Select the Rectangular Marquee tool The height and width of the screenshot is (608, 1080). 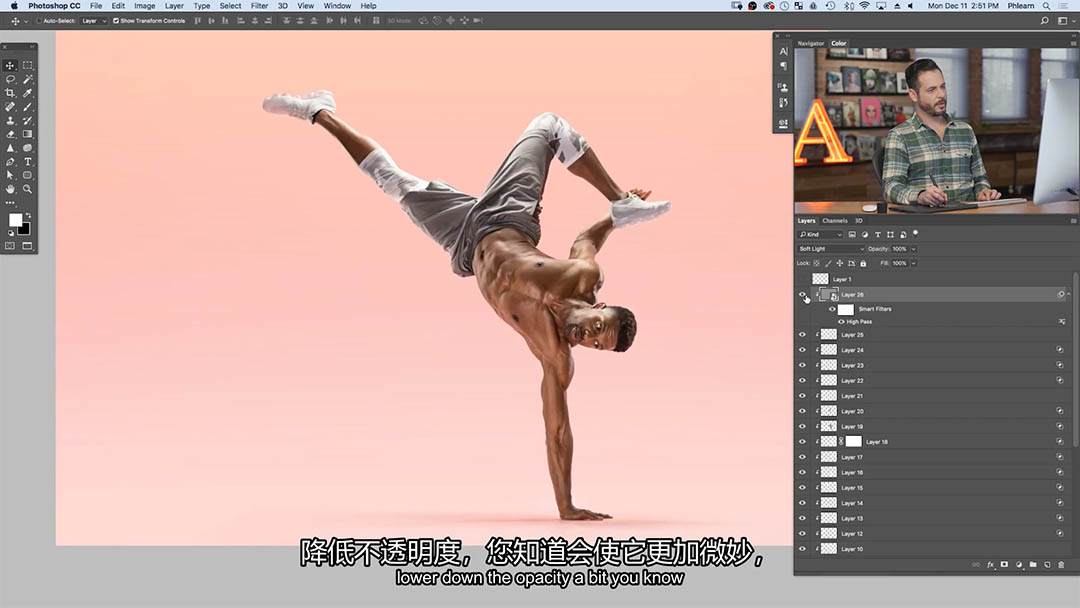point(28,65)
